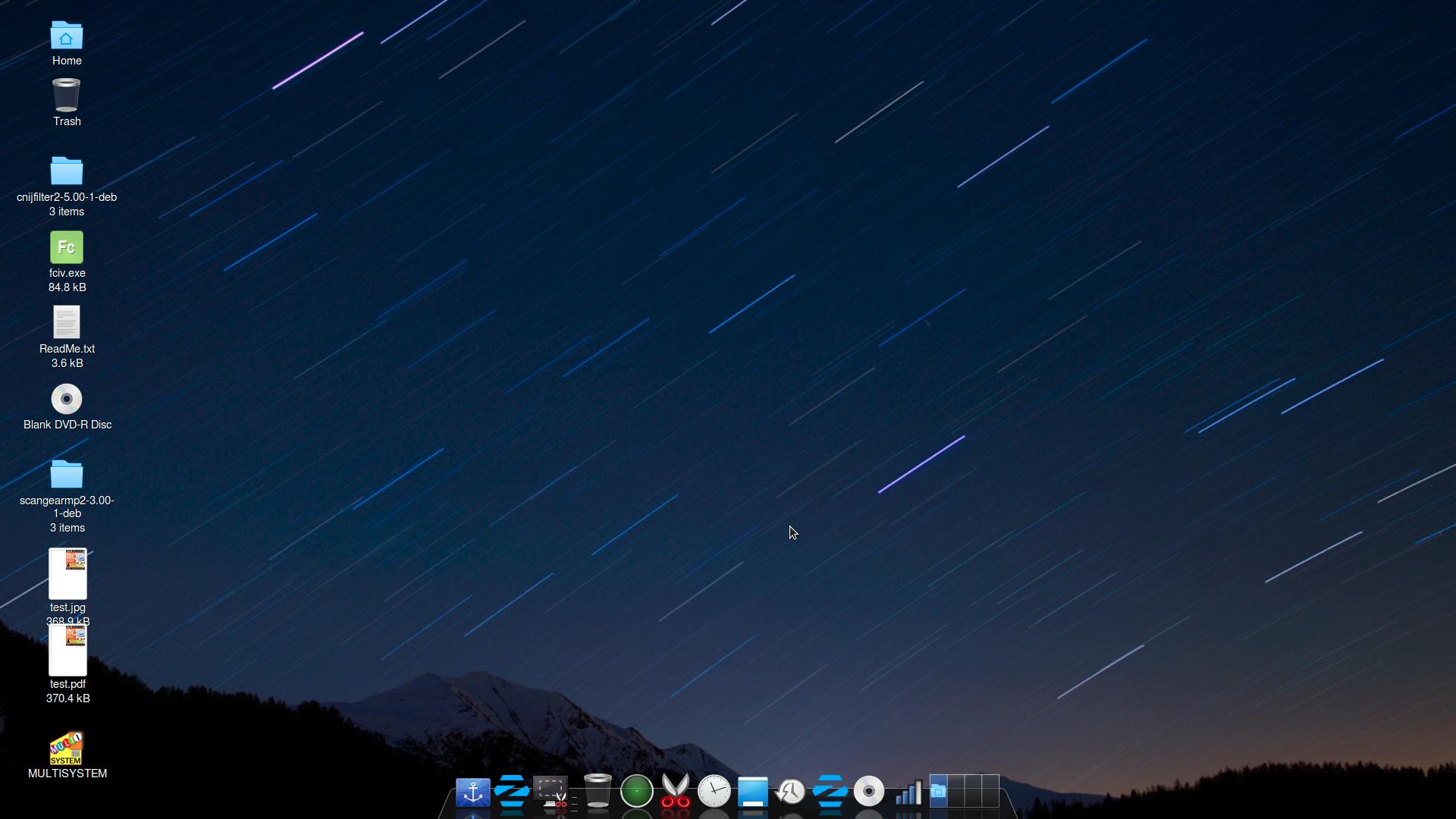Click the analog clock in dock

click(x=714, y=792)
